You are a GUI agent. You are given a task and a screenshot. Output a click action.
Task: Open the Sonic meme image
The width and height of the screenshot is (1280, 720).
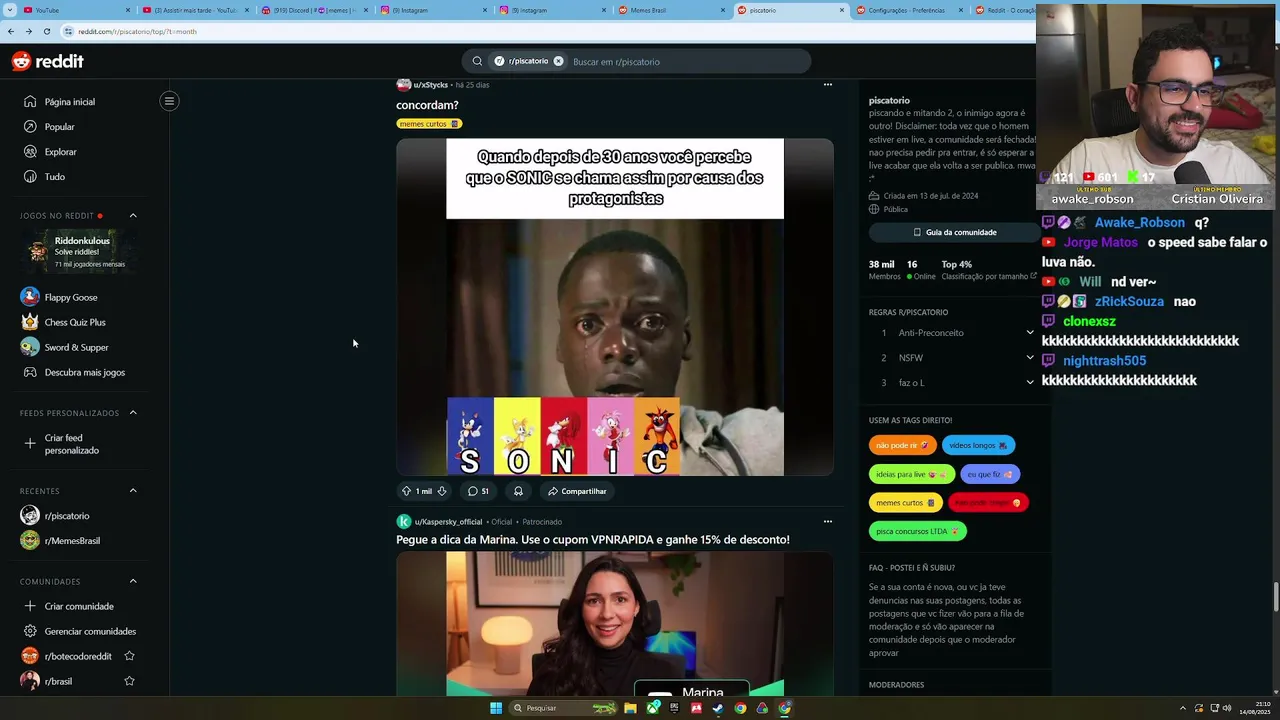pyautogui.click(x=615, y=307)
